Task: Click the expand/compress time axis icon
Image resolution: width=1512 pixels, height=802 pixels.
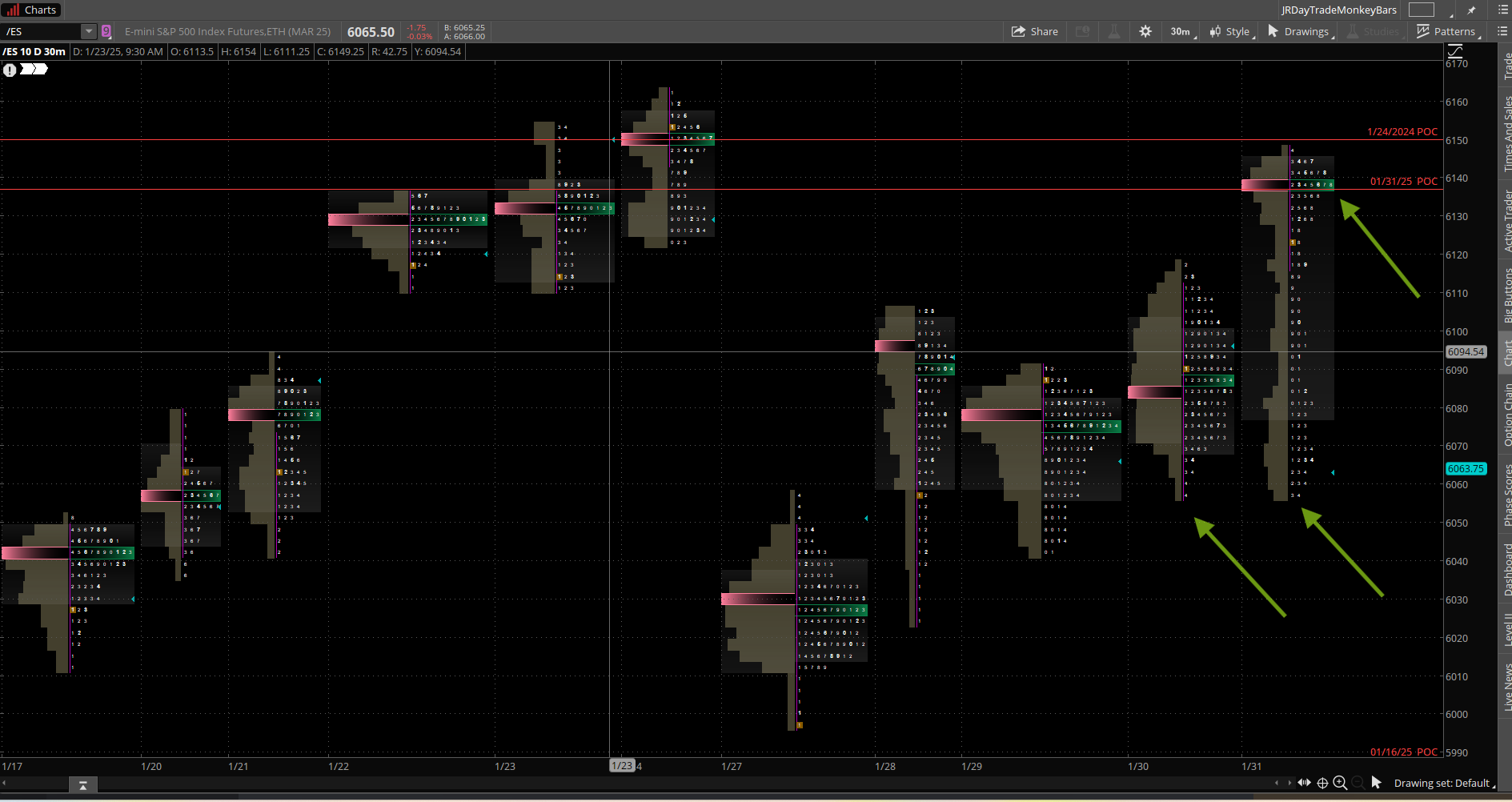Action: pyautogui.click(x=1305, y=783)
